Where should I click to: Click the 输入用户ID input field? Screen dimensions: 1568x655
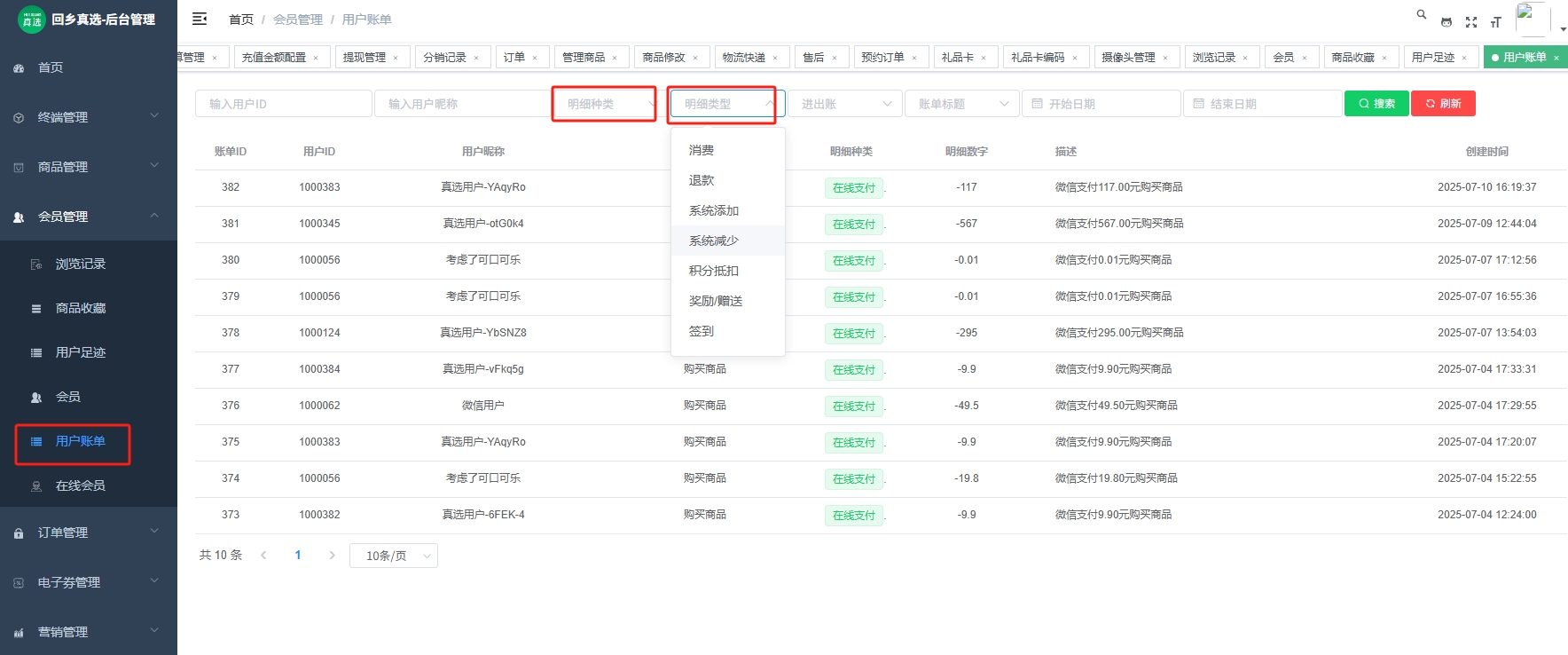[x=283, y=104]
